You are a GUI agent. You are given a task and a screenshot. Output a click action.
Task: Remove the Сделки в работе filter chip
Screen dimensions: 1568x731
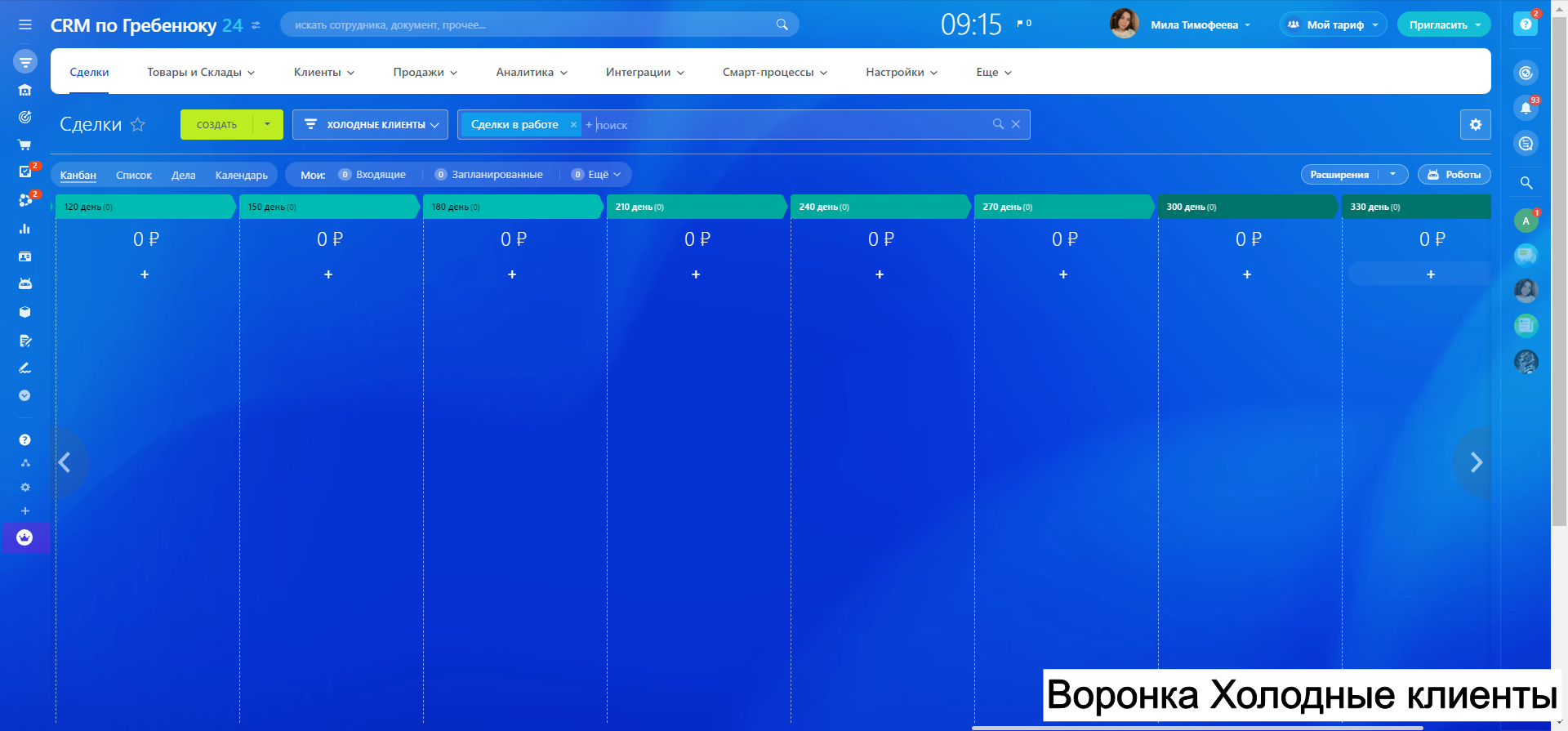pyautogui.click(x=573, y=124)
